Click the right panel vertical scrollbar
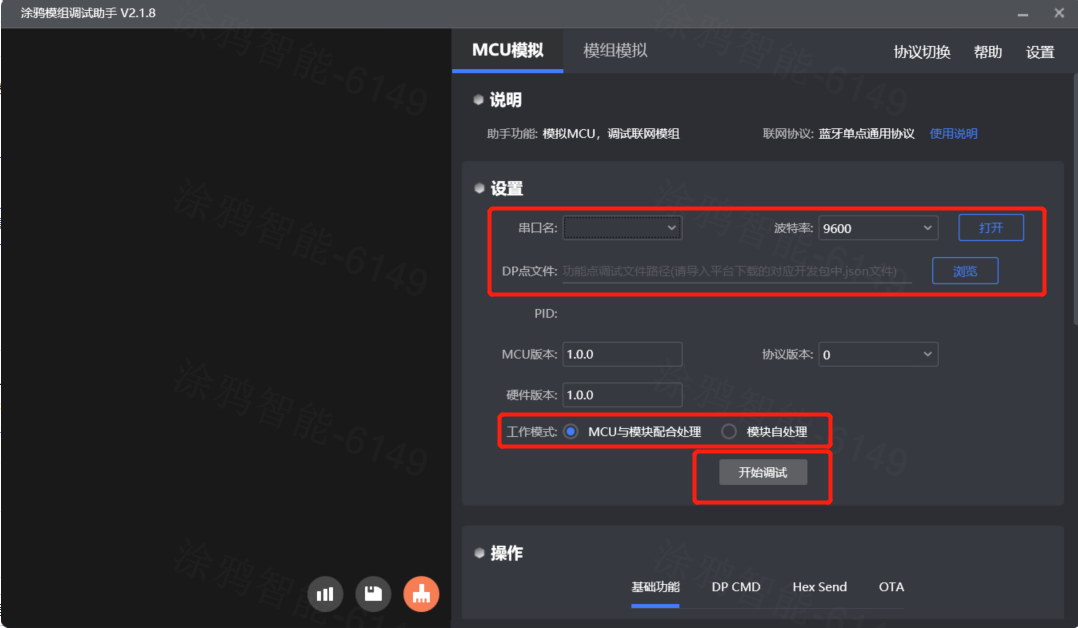Screen dimensions: 1078x628 [1075, 199]
